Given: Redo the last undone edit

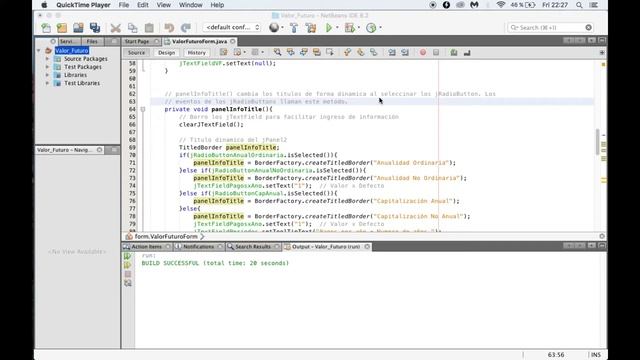Looking at the screenshot, I should (186, 28).
